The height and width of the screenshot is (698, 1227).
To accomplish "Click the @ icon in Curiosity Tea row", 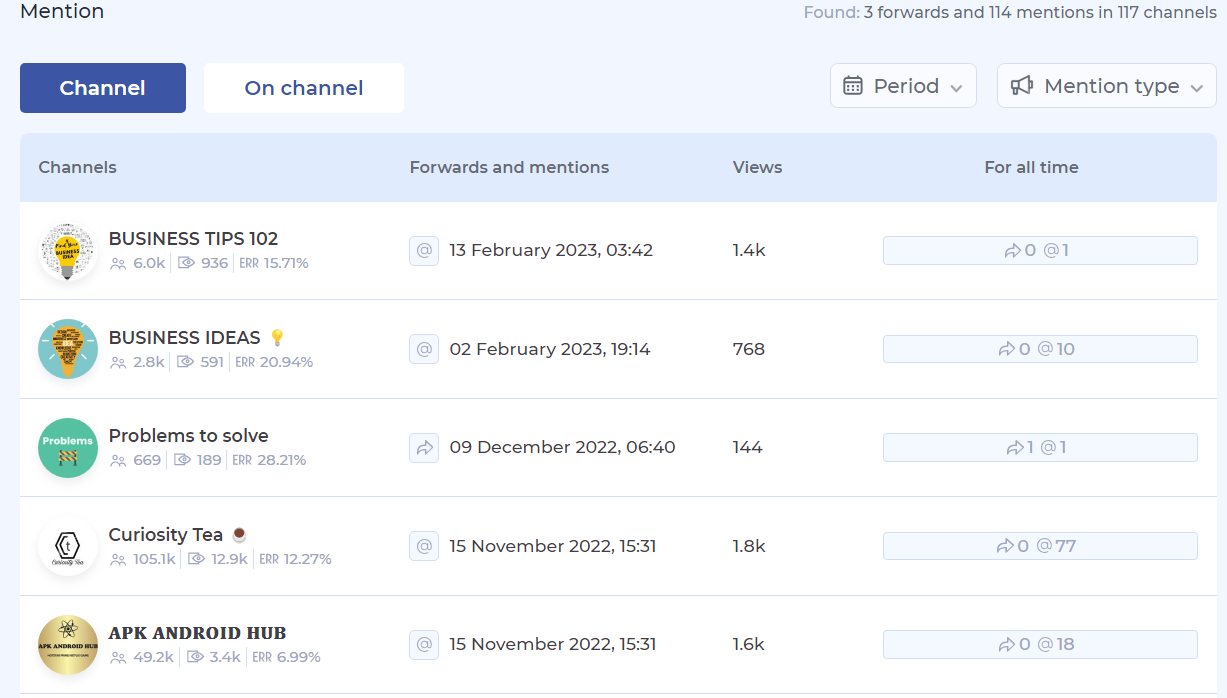I will [x=424, y=546].
